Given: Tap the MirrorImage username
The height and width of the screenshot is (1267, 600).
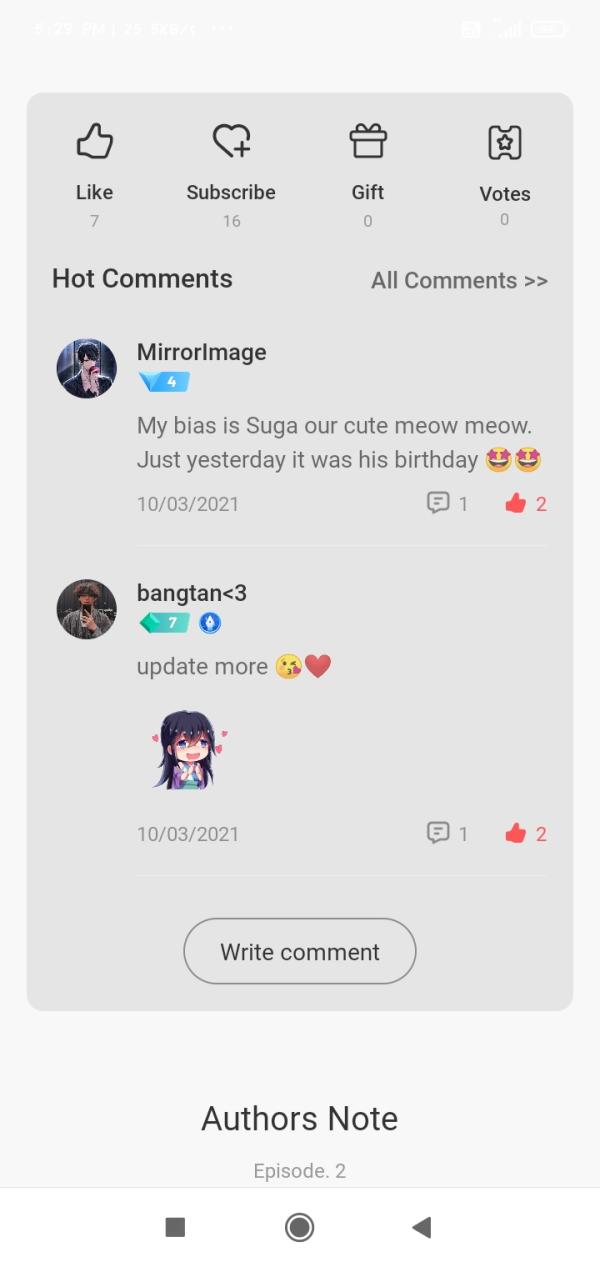Looking at the screenshot, I should pos(201,352).
